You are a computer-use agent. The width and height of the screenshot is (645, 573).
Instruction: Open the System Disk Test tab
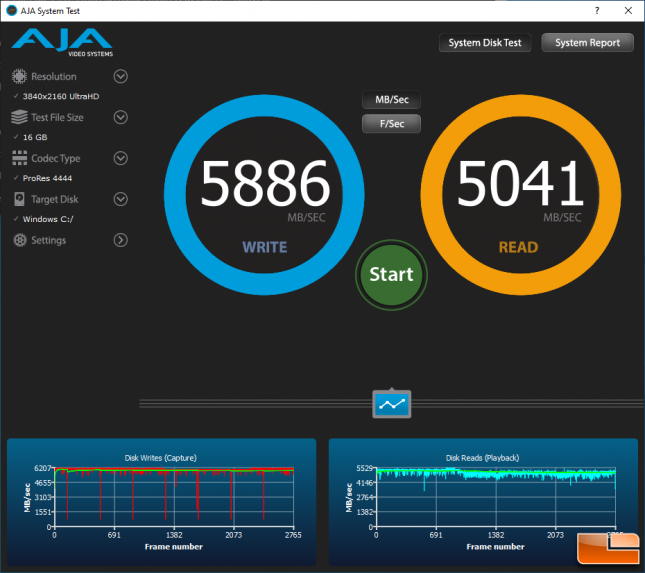(485, 43)
